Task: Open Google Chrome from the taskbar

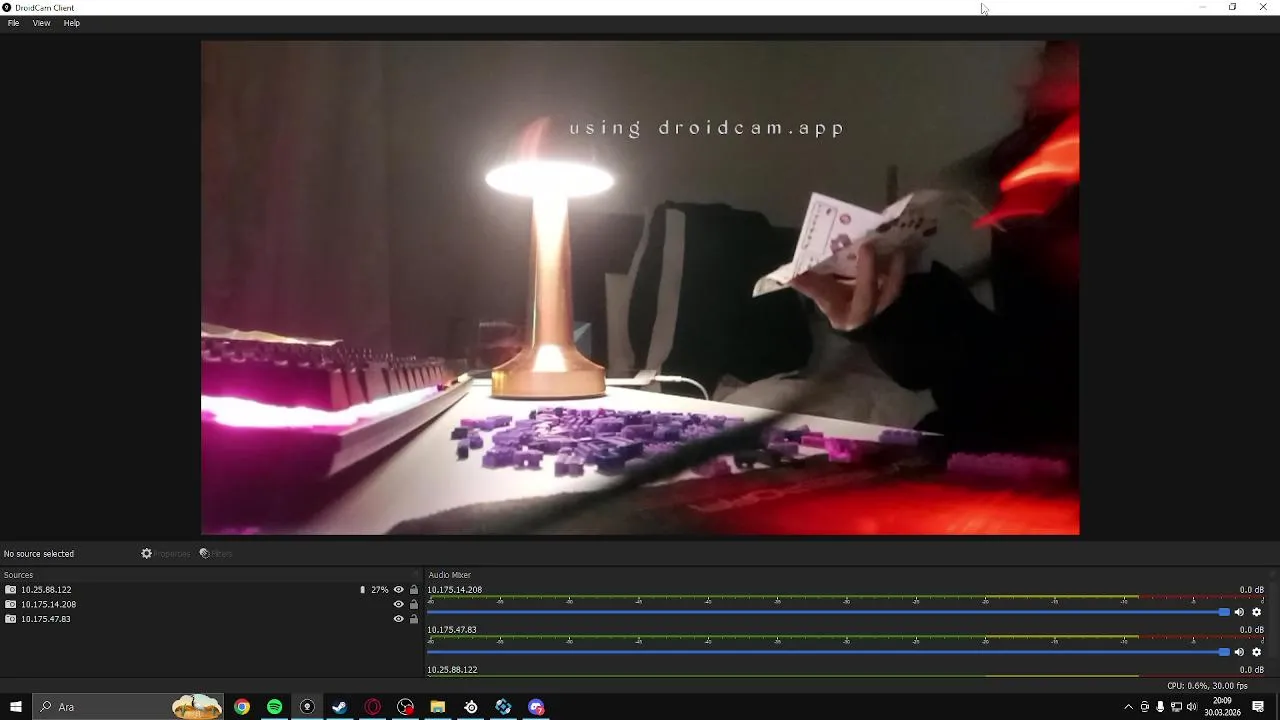Action: point(242,707)
